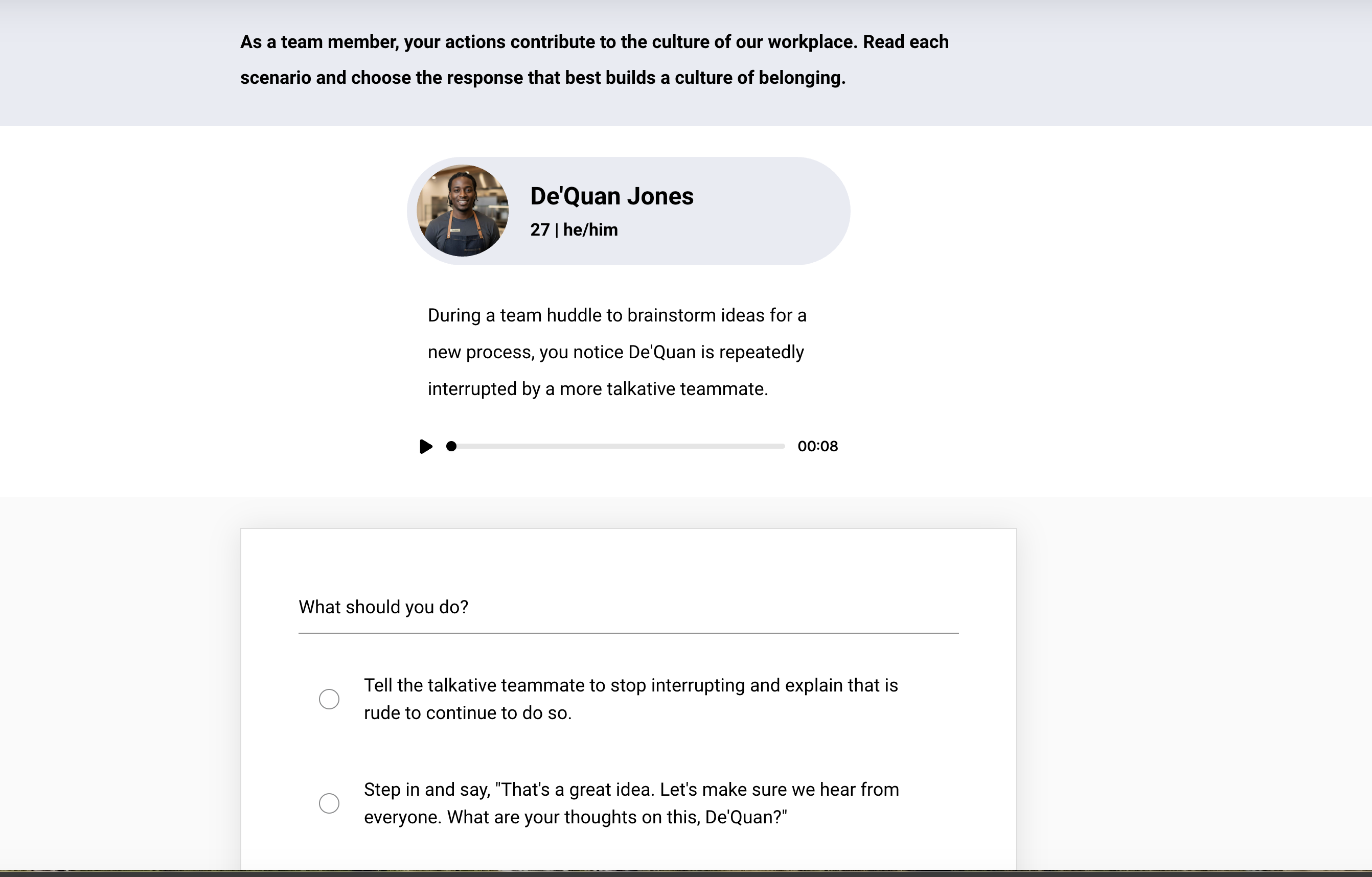Click answer text 'rude to continue to do so'

467,713
